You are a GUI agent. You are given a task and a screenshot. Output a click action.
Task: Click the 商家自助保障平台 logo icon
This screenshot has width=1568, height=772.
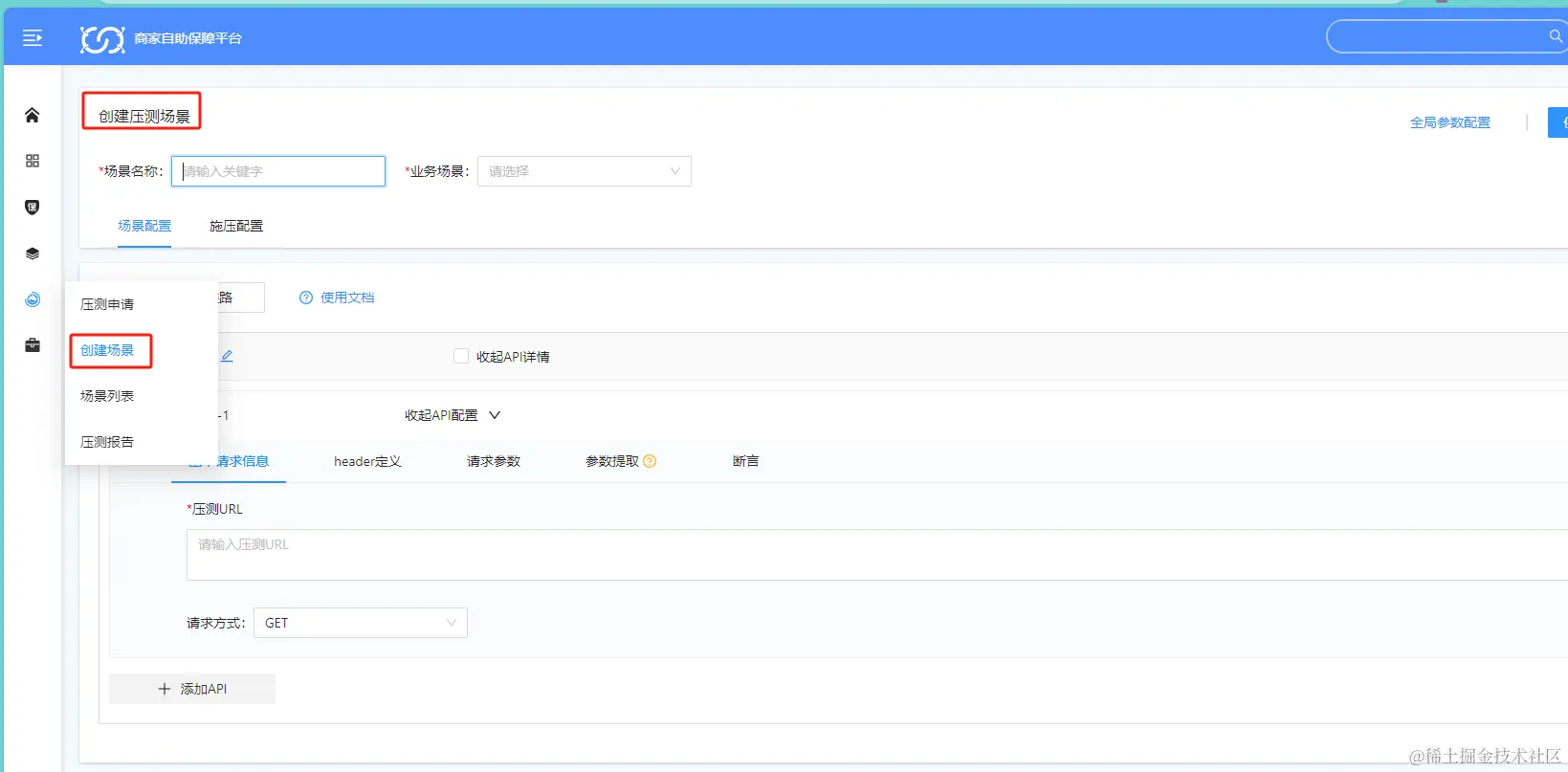(102, 39)
